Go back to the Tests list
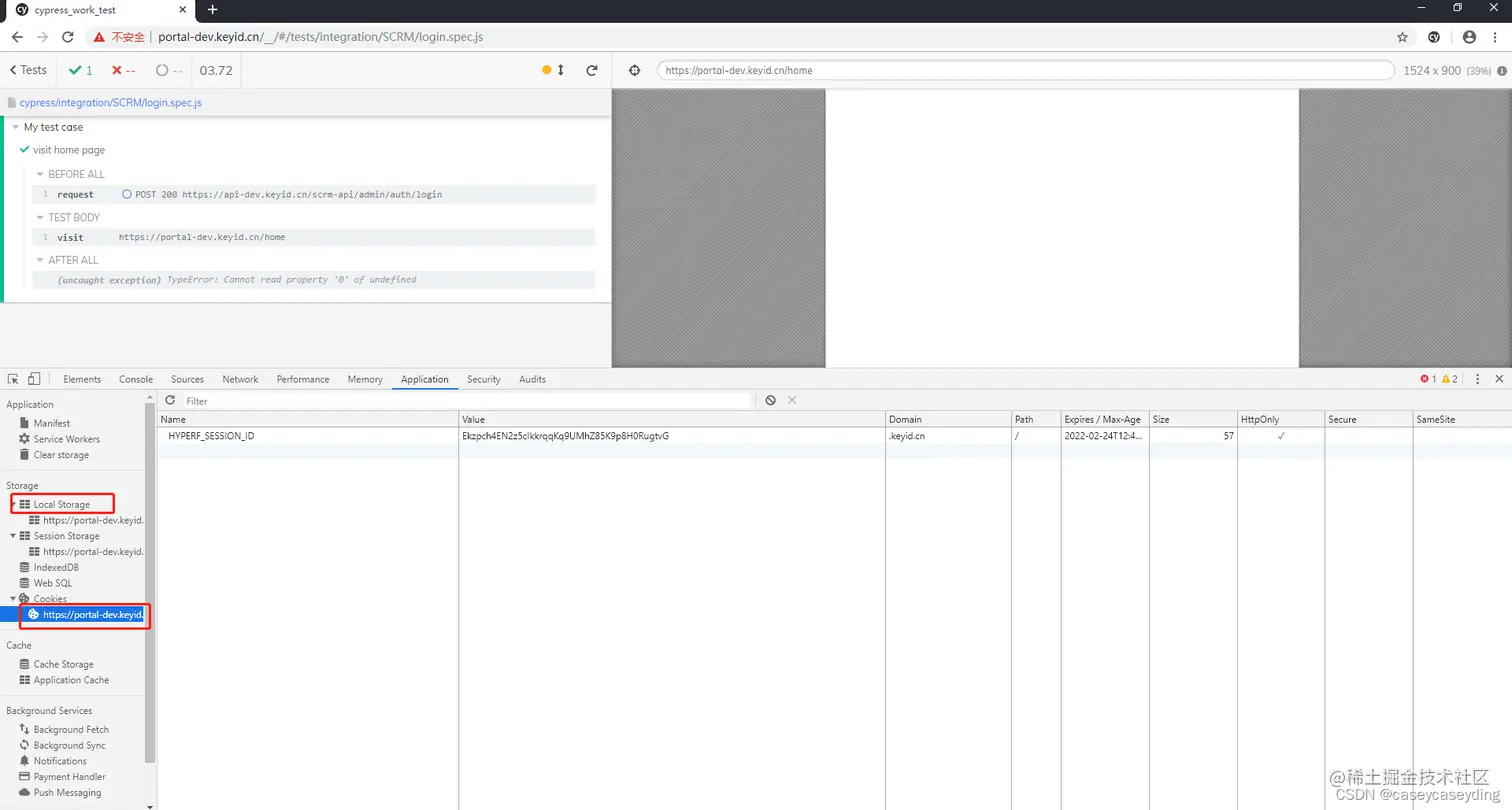1512x810 pixels. 28,70
